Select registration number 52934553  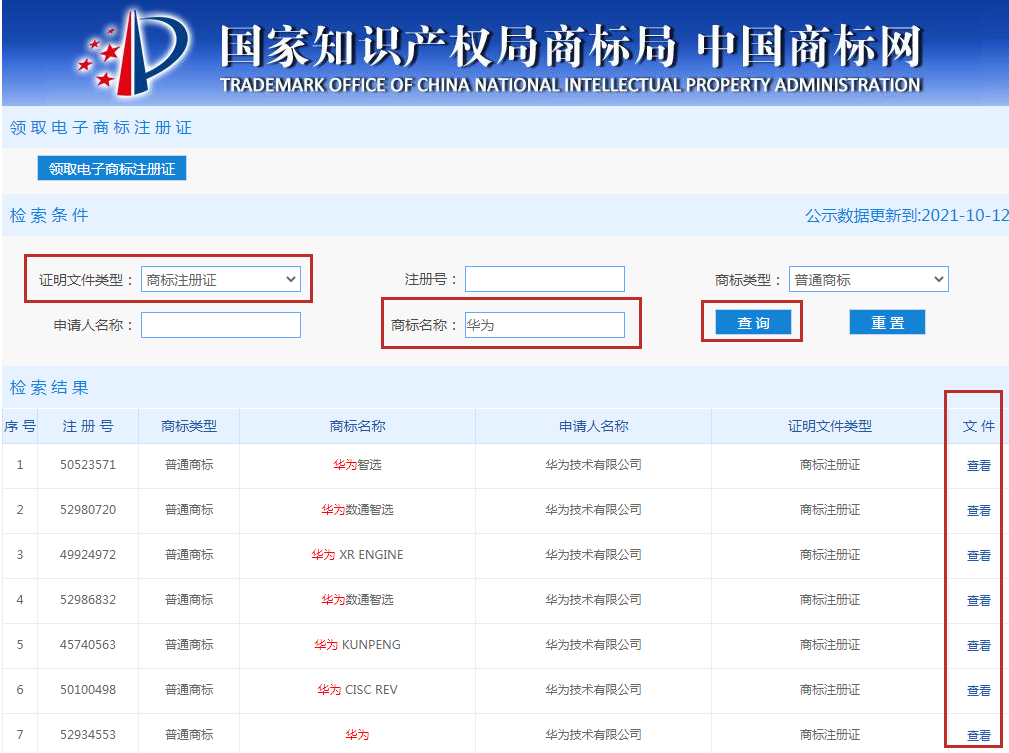pos(88,735)
